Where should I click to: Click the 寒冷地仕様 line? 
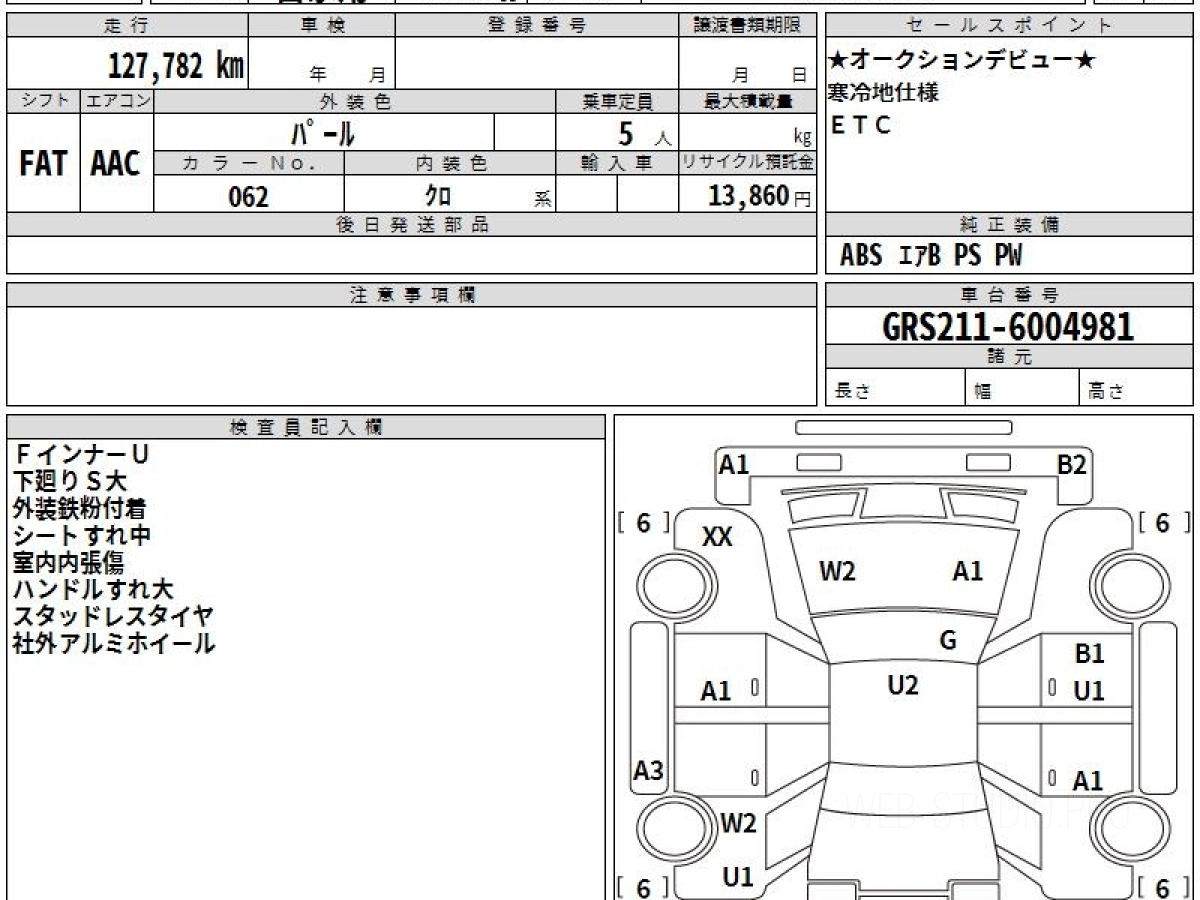click(884, 93)
